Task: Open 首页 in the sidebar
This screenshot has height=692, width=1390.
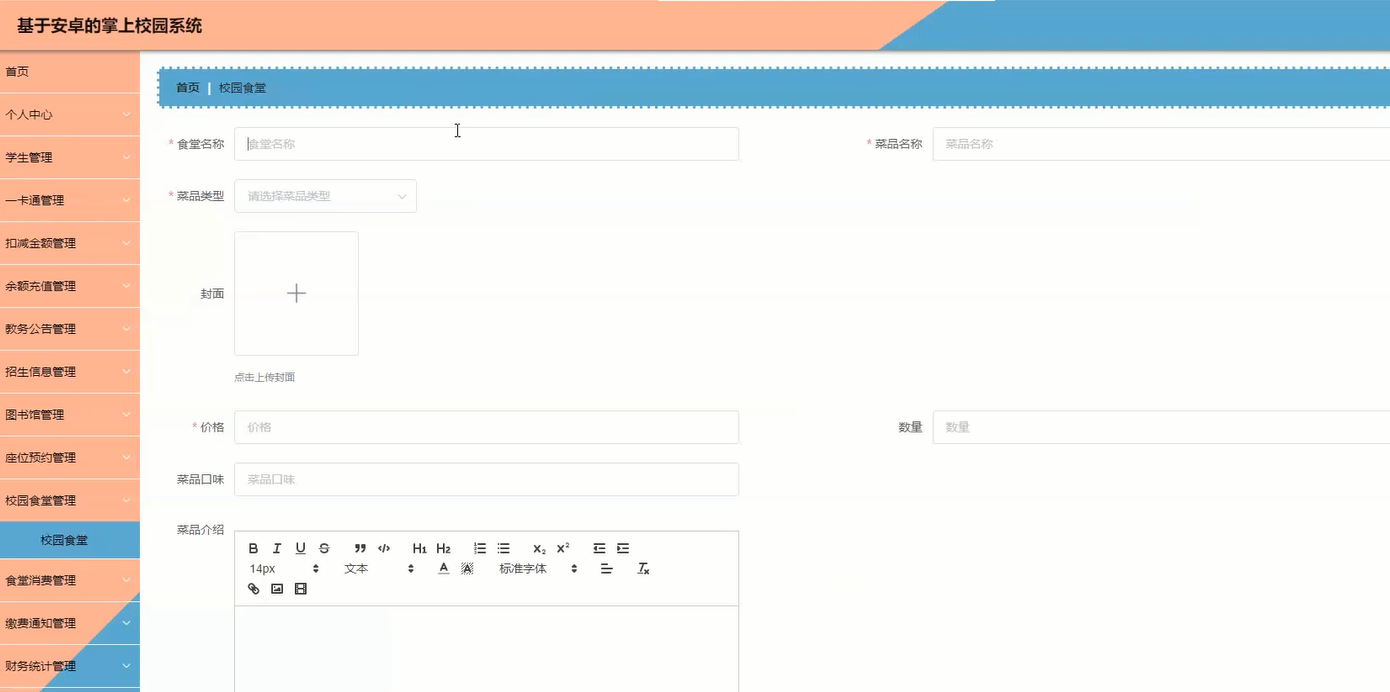Action: click(x=70, y=72)
